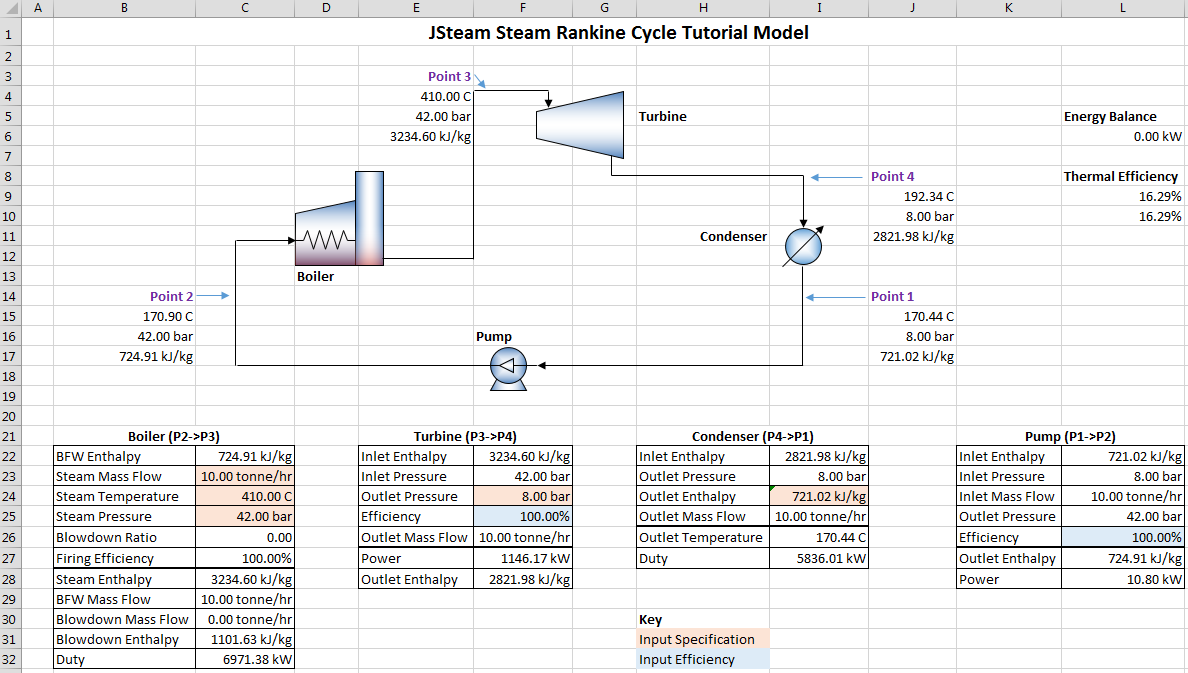The width and height of the screenshot is (1188, 673).
Task: Select Boiler Duty value 6971.38 kW
Action: click(x=245, y=659)
